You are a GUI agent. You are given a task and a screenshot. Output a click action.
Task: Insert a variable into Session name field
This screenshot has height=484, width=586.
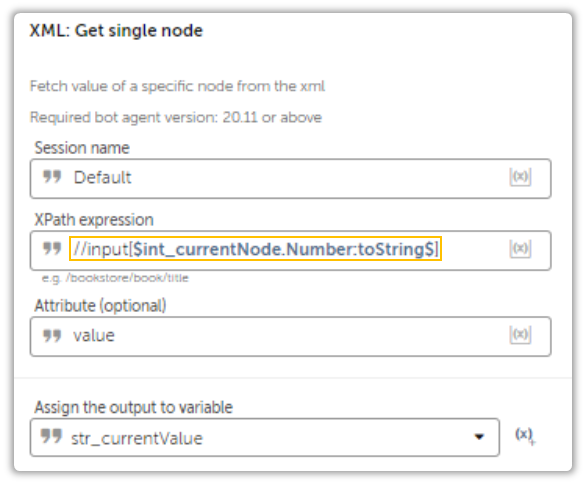pos(520,176)
